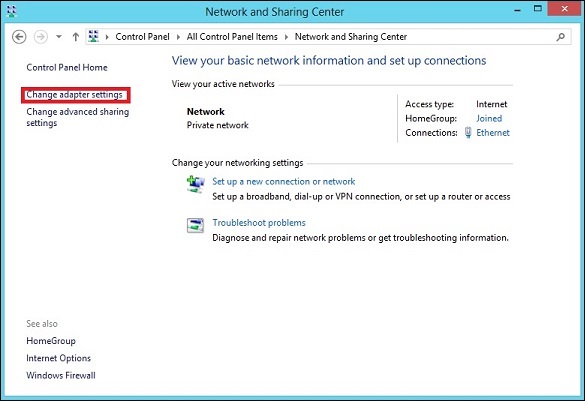
Task: Click the network icon in address bar
Action: click(93, 37)
